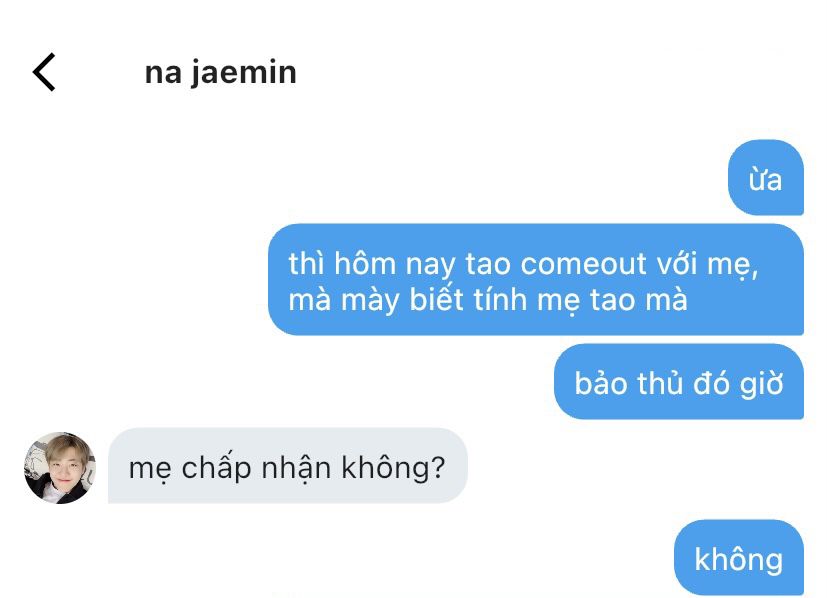Viewport: 827px width, 598px height.
Task: Go back using the left arrow icon
Action: tap(44, 72)
